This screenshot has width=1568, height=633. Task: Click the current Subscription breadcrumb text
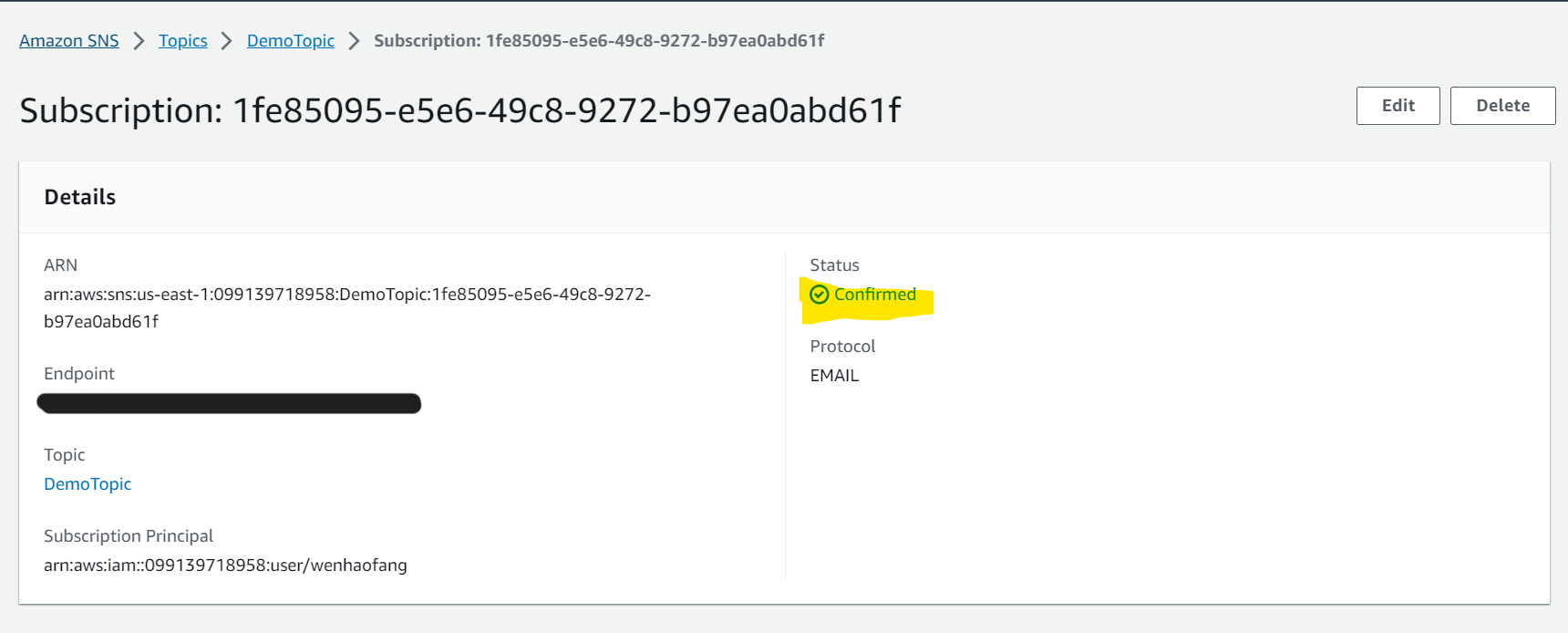click(599, 41)
